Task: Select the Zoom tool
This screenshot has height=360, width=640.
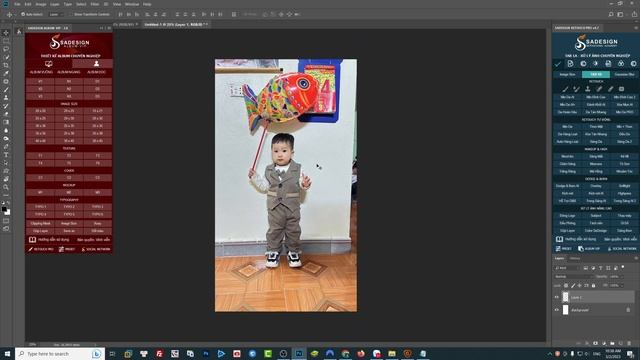Action: 6,187
